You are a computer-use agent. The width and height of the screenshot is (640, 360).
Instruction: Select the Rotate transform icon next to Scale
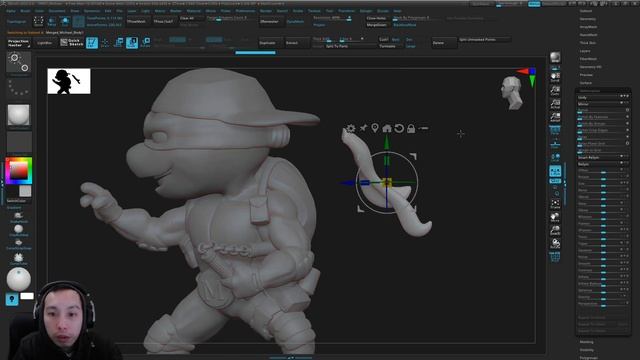click(145, 43)
